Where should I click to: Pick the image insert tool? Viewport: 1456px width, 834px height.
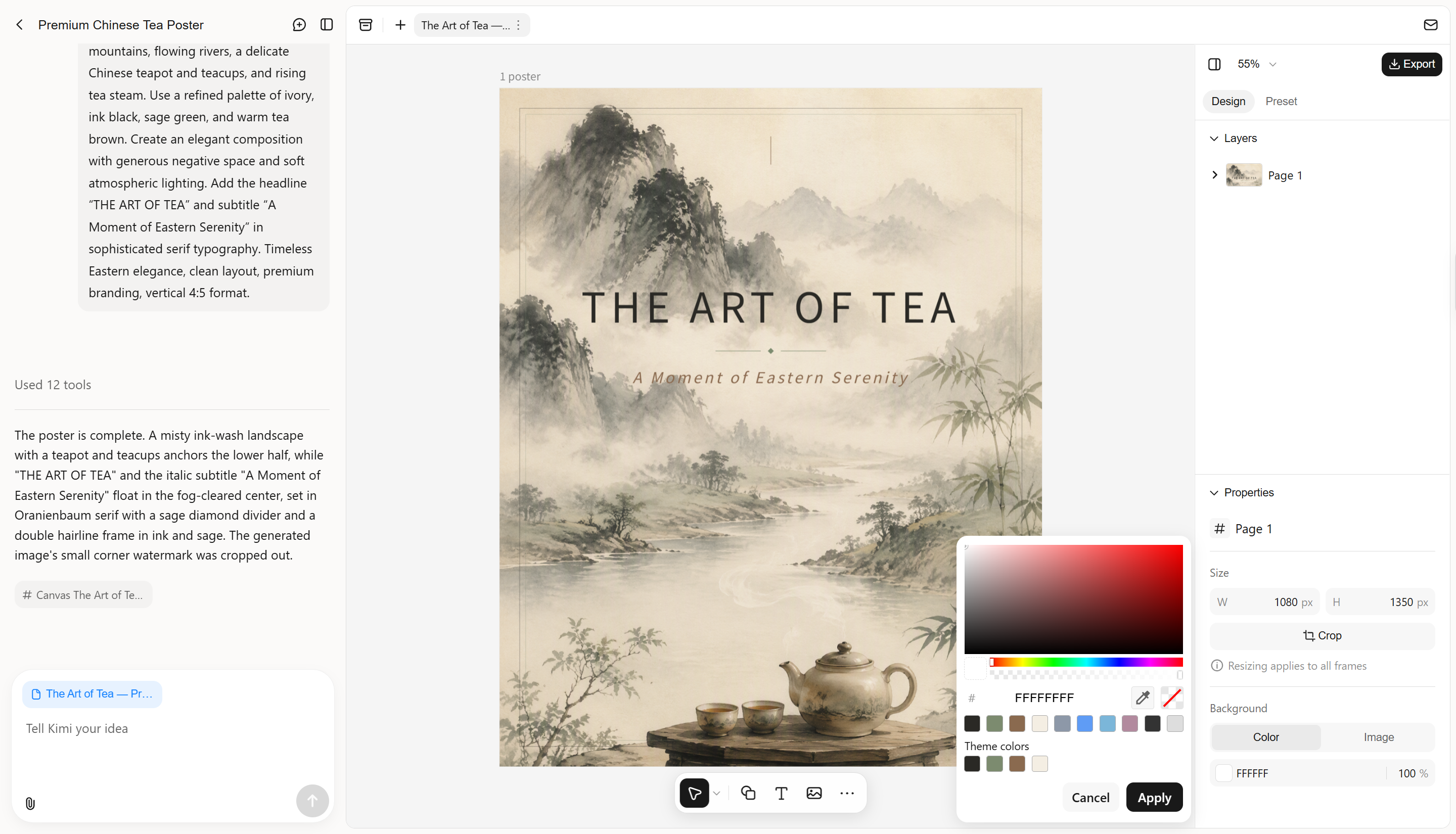814,793
